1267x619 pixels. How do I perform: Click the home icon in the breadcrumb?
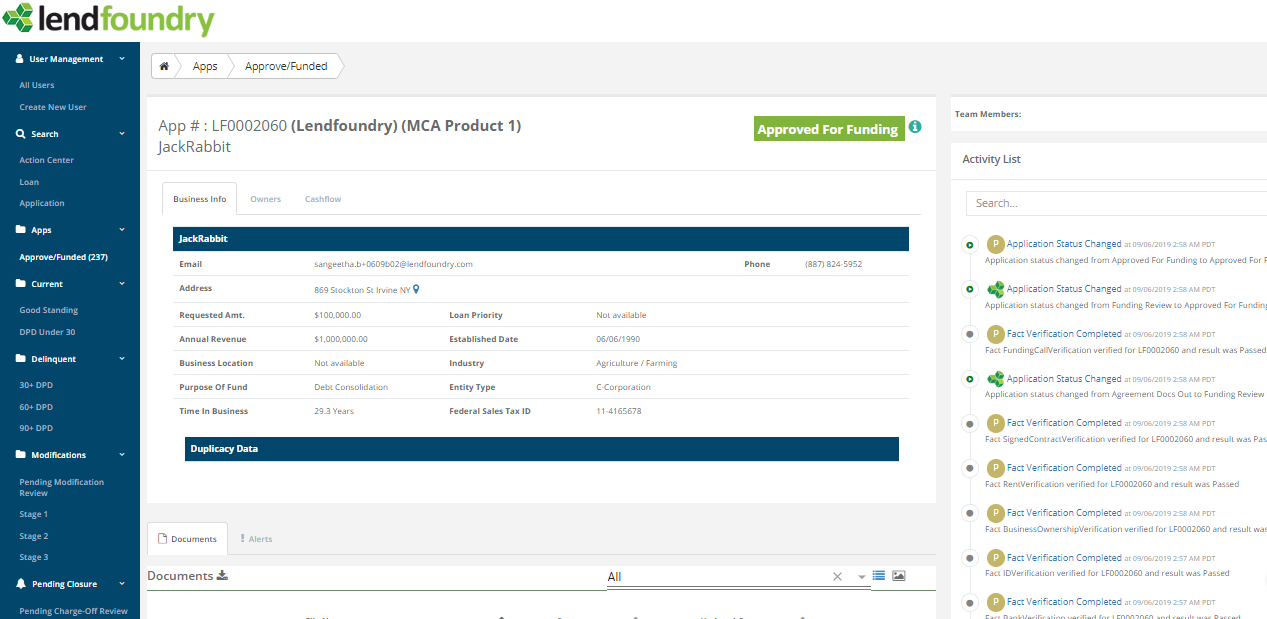[163, 65]
